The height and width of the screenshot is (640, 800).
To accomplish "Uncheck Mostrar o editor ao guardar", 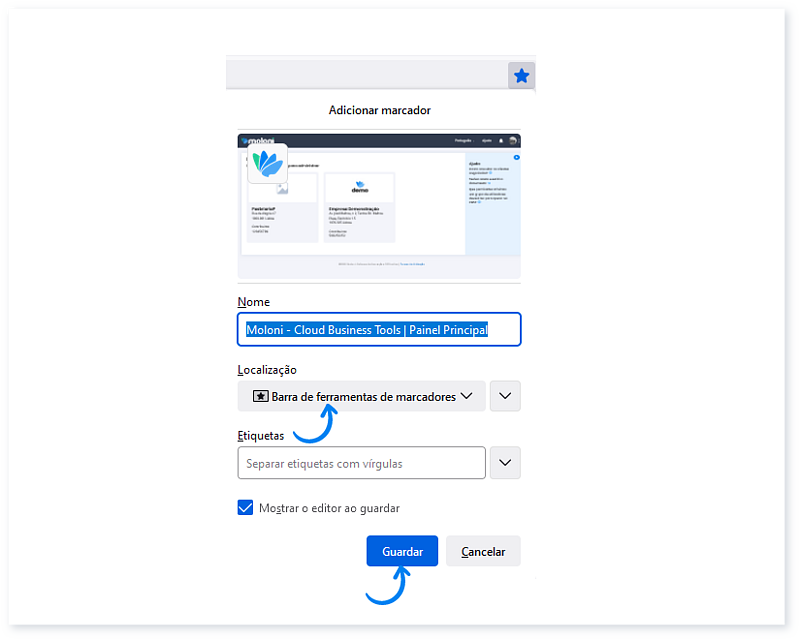I will [x=245, y=508].
